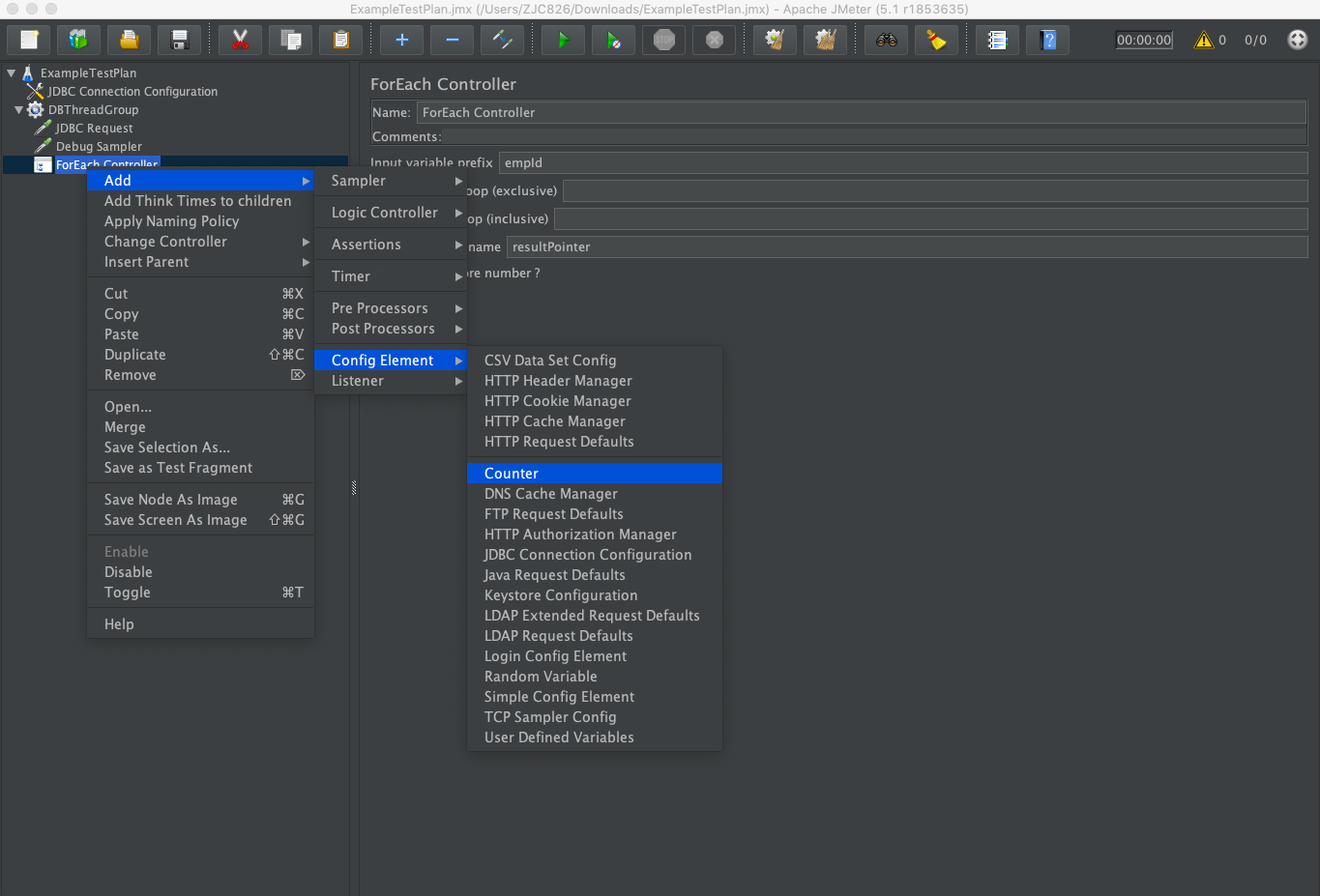Collapse the DBThreadGroup tree node
The width and height of the screenshot is (1320, 896).
point(18,109)
